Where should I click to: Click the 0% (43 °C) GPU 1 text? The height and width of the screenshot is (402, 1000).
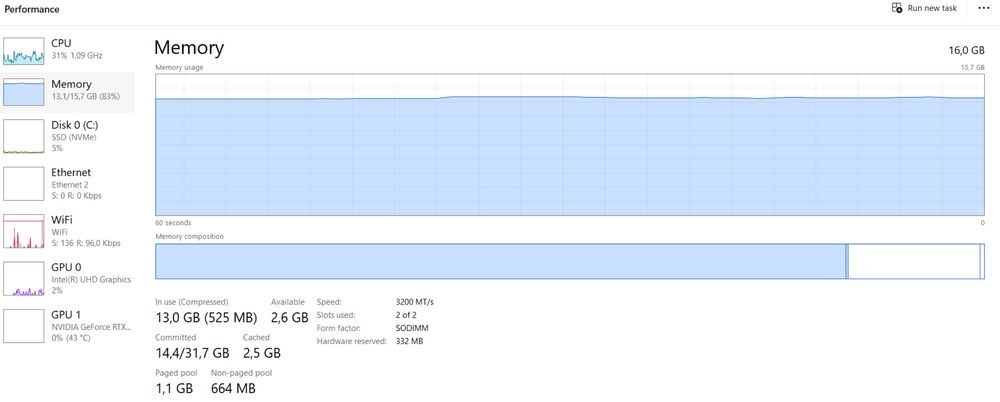(x=71, y=338)
